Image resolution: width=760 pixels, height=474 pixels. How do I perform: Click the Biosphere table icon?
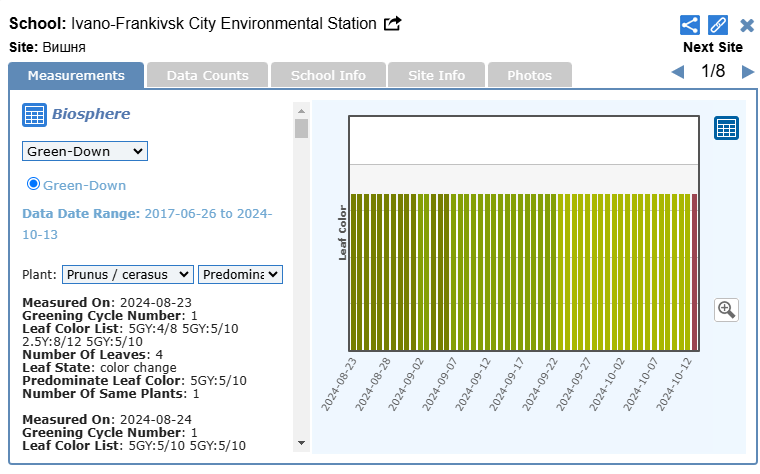pyautogui.click(x=34, y=115)
